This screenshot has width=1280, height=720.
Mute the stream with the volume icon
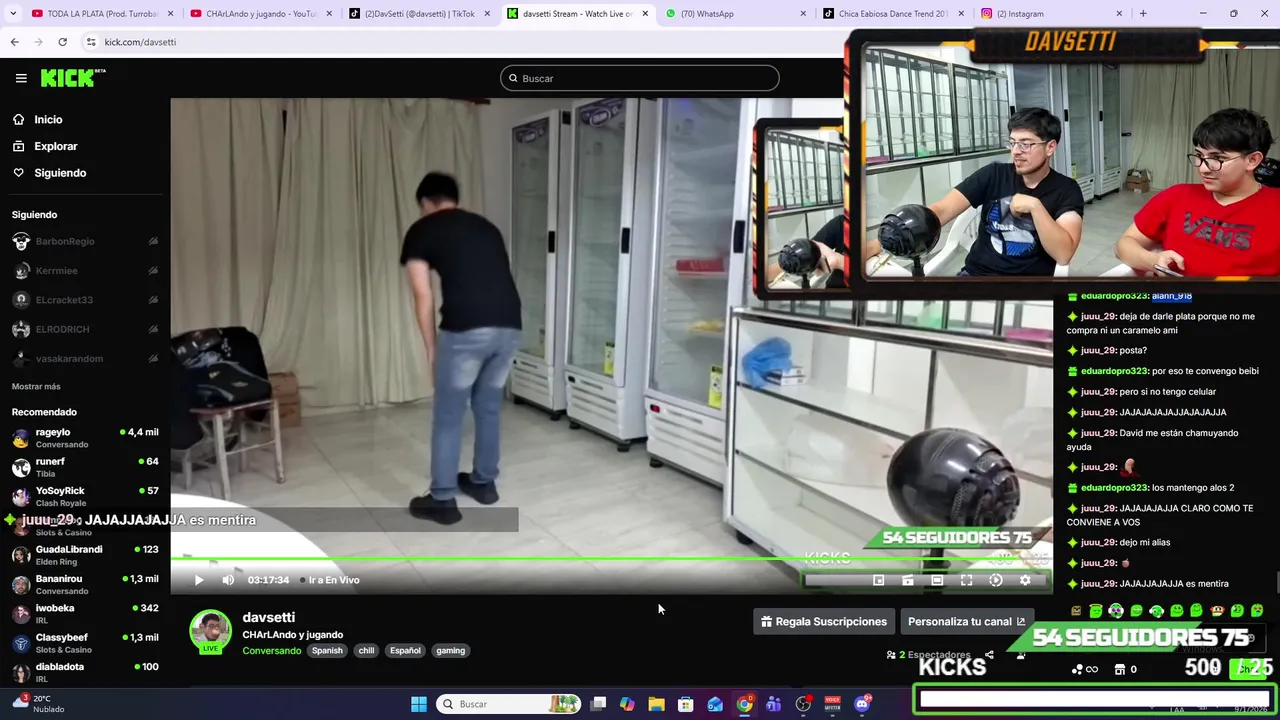pyautogui.click(x=228, y=580)
